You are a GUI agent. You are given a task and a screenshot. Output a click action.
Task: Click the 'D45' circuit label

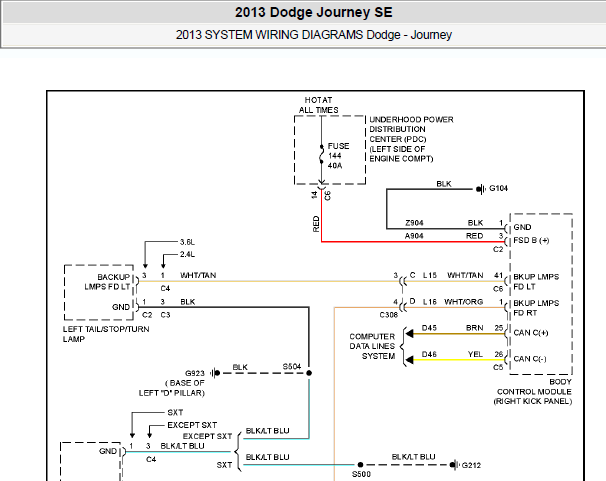point(429,328)
